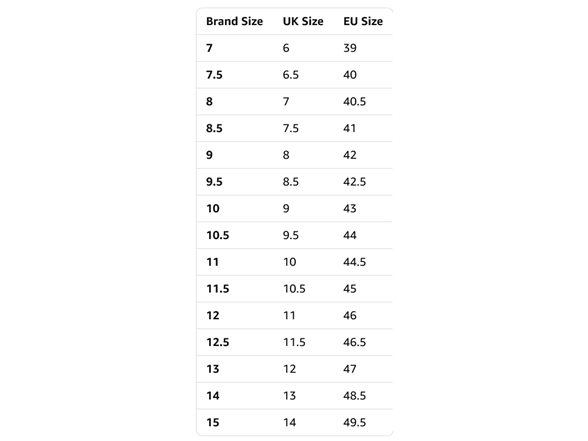Click the Brand Size column header
This screenshot has width=588, height=441.
(x=234, y=21)
